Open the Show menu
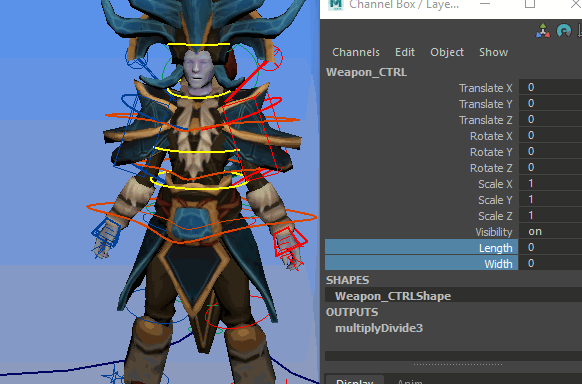 [493, 52]
